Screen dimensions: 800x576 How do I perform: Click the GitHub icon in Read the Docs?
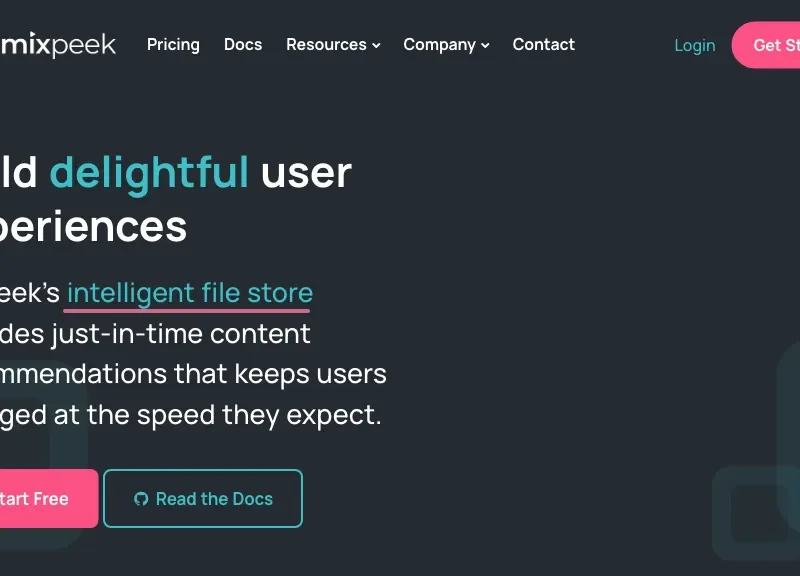(x=141, y=499)
